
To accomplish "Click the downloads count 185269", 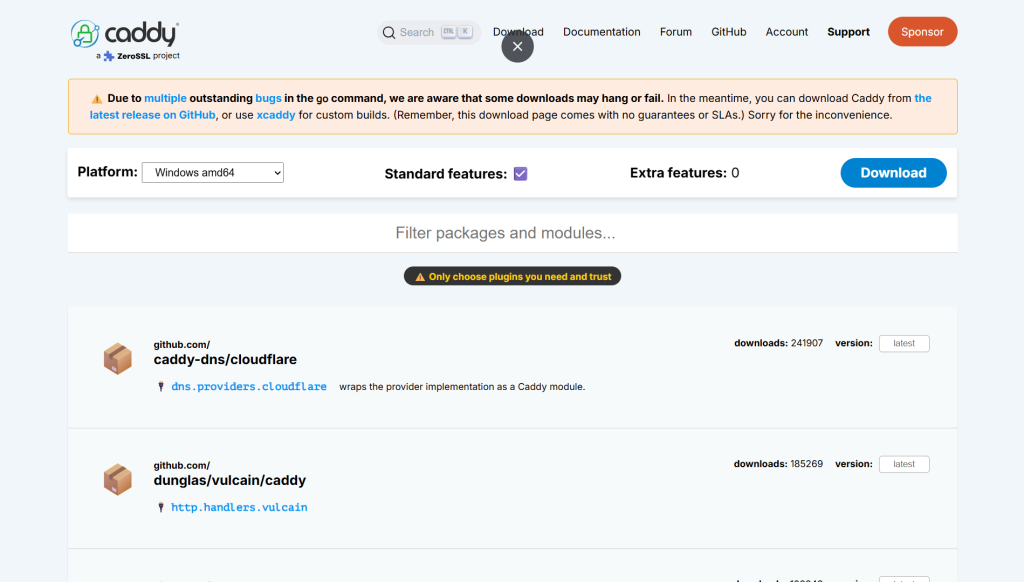I will (x=807, y=464).
